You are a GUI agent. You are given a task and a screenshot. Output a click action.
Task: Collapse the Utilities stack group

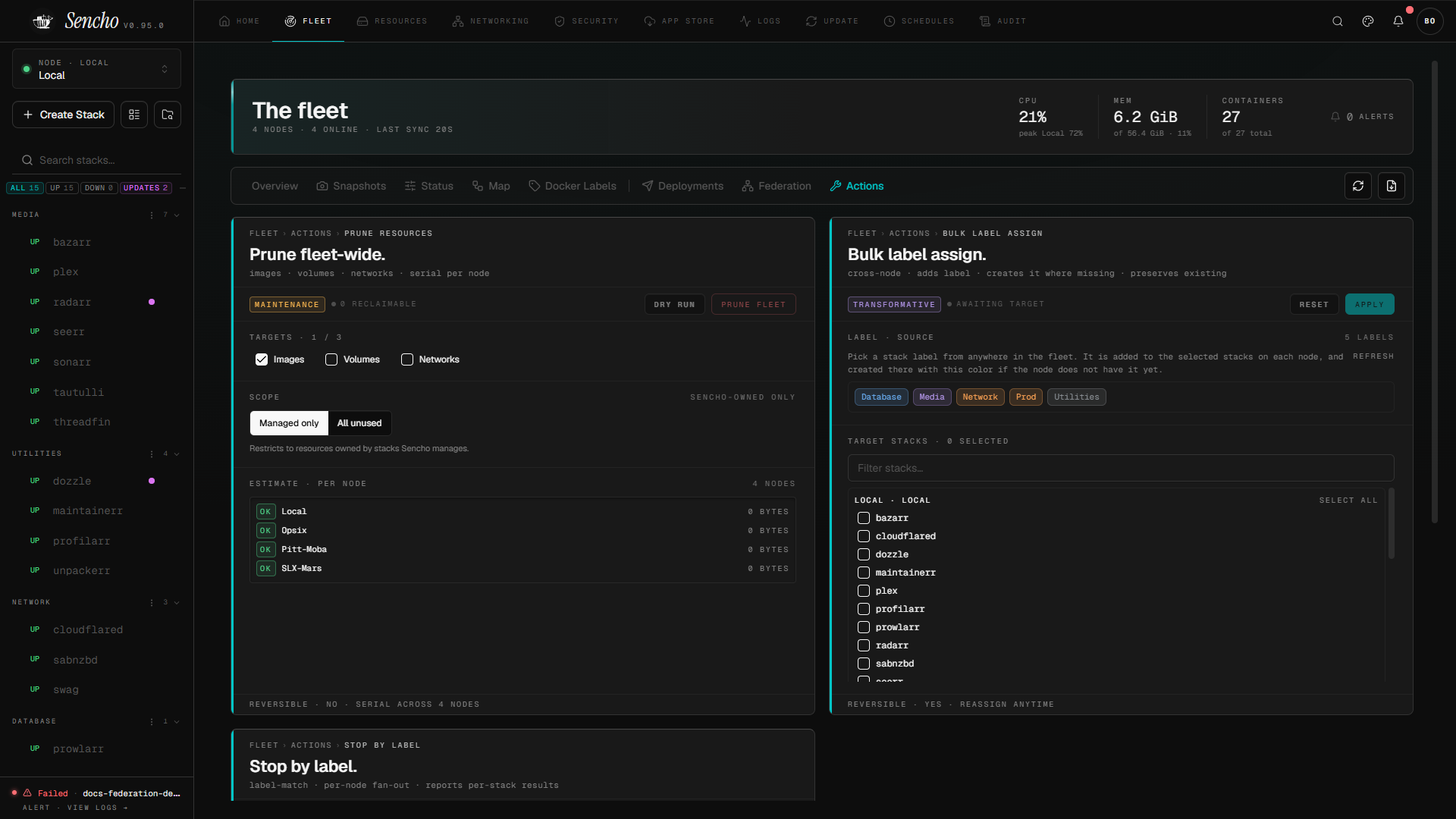(x=177, y=454)
